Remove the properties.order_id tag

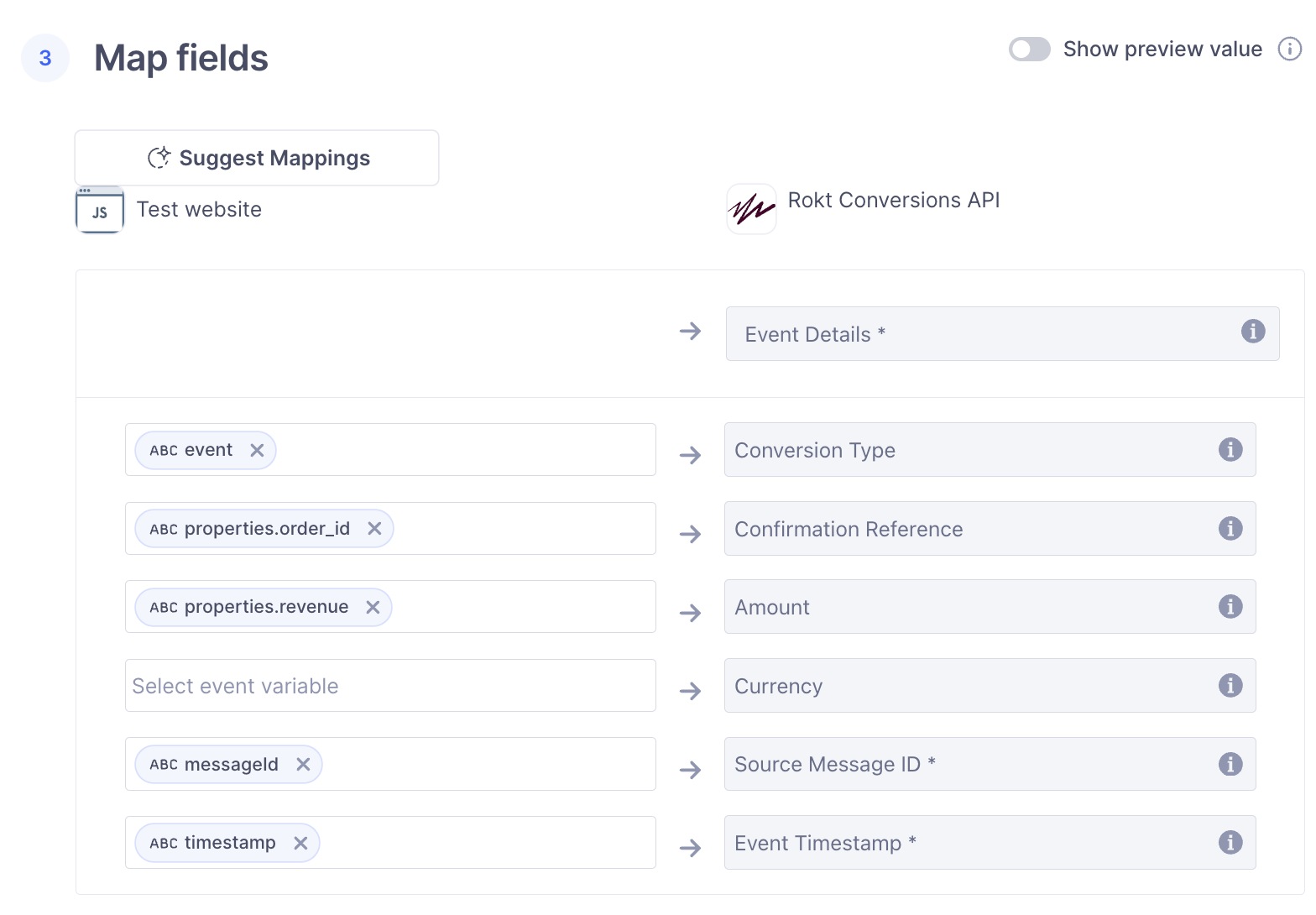pyautogui.click(x=374, y=529)
